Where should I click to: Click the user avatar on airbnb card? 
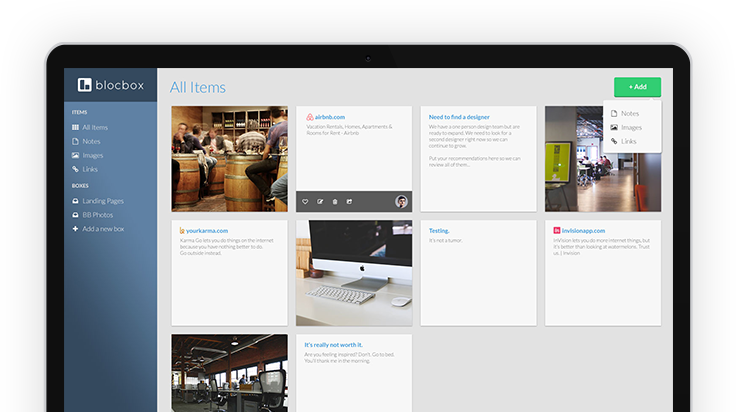coord(401,201)
